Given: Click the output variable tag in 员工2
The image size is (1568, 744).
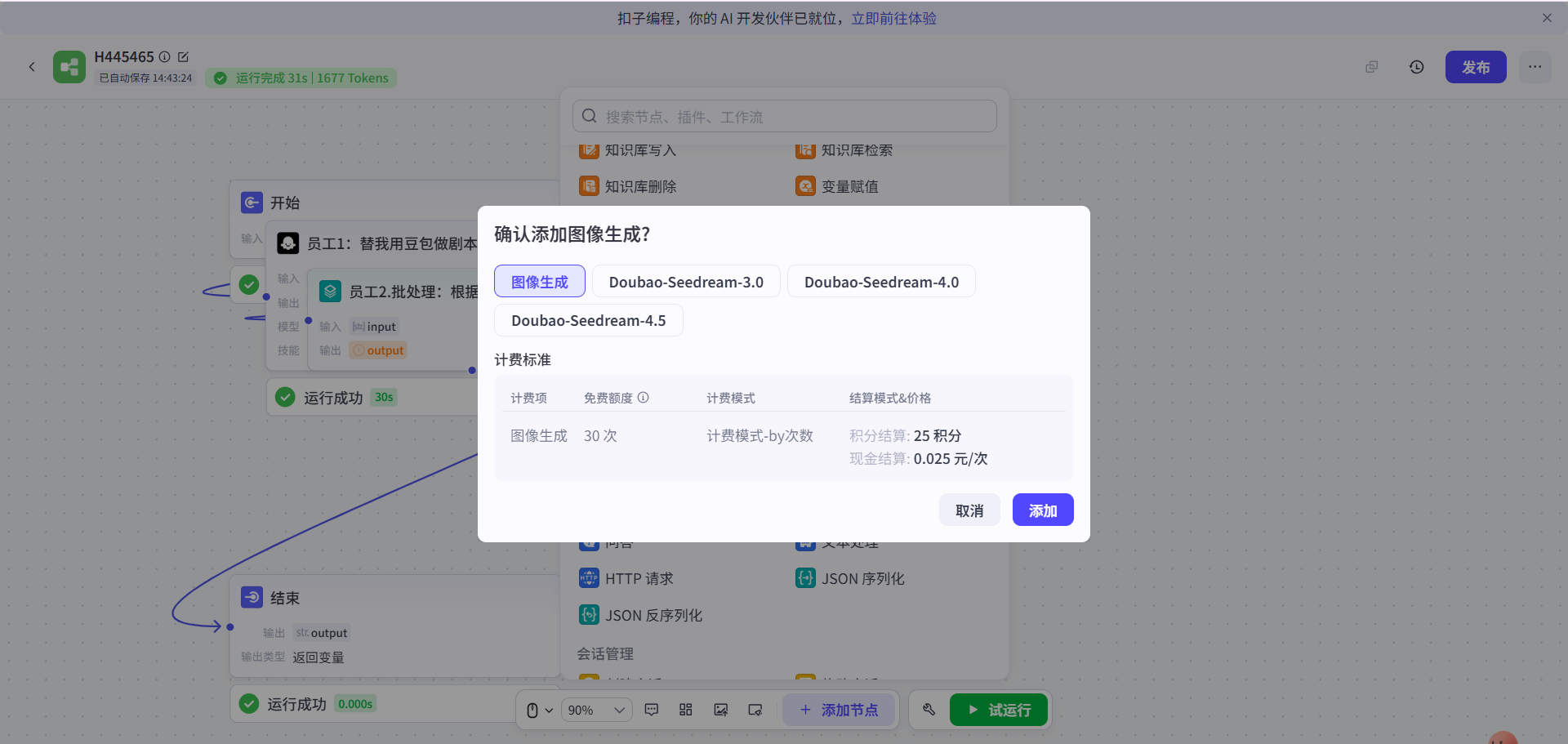Looking at the screenshot, I should 378,350.
